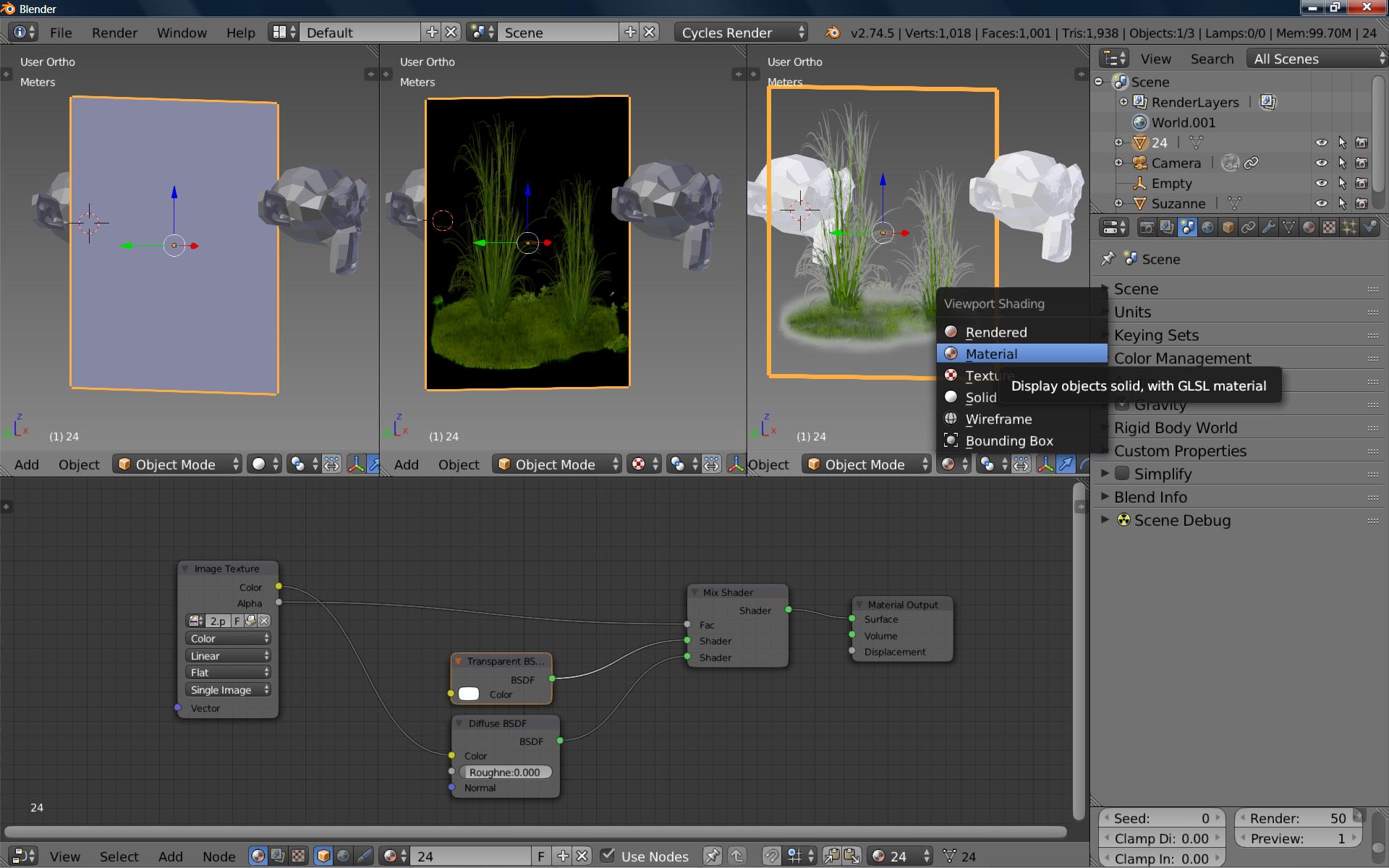Choose Wireframe viewport shading

tap(1021, 419)
